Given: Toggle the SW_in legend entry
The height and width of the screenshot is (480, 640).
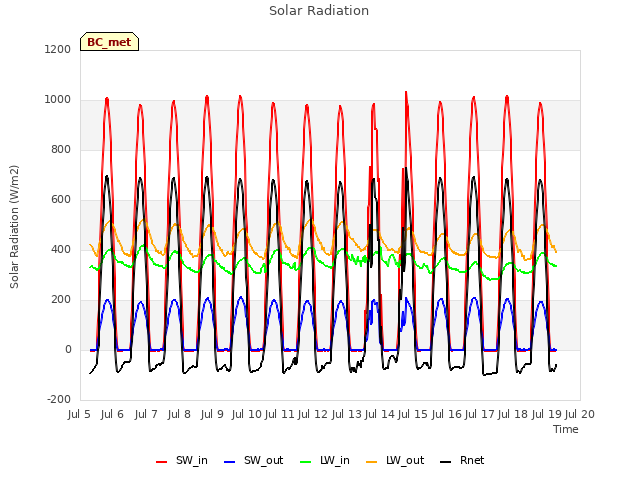Looking at the screenshot, I should pyautogui.click(x=182, y=460).
